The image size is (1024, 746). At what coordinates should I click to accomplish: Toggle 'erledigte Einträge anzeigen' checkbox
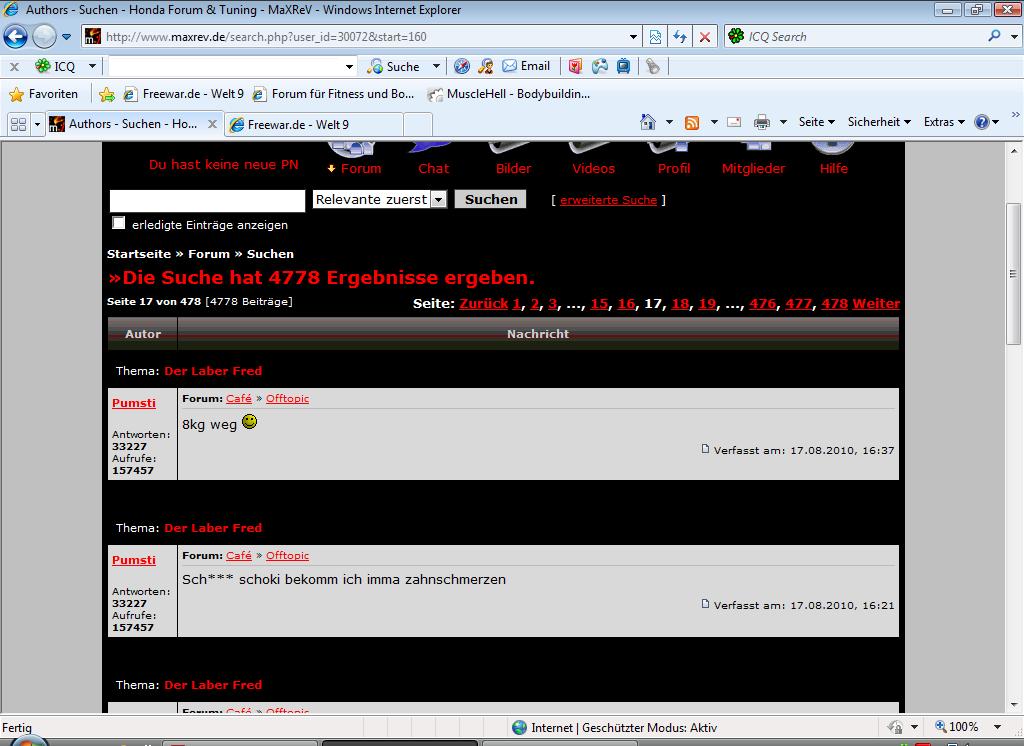tap(119, 223)
